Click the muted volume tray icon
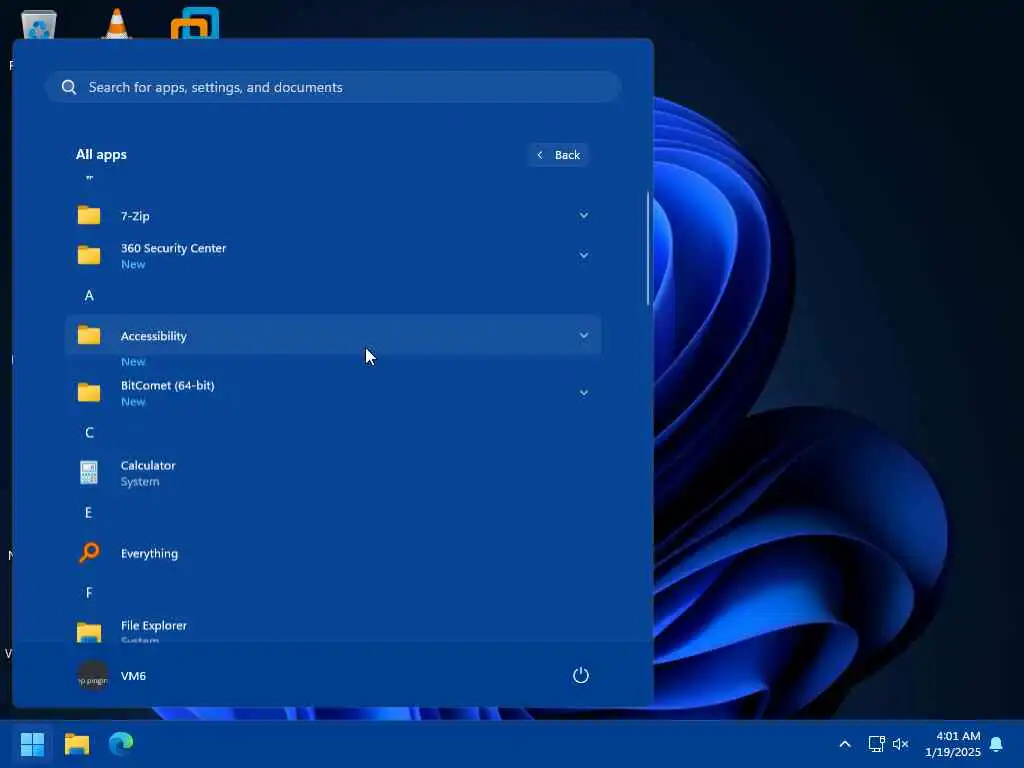The height and width of the screenshot is (768, 1024). [x=901, y=744]
